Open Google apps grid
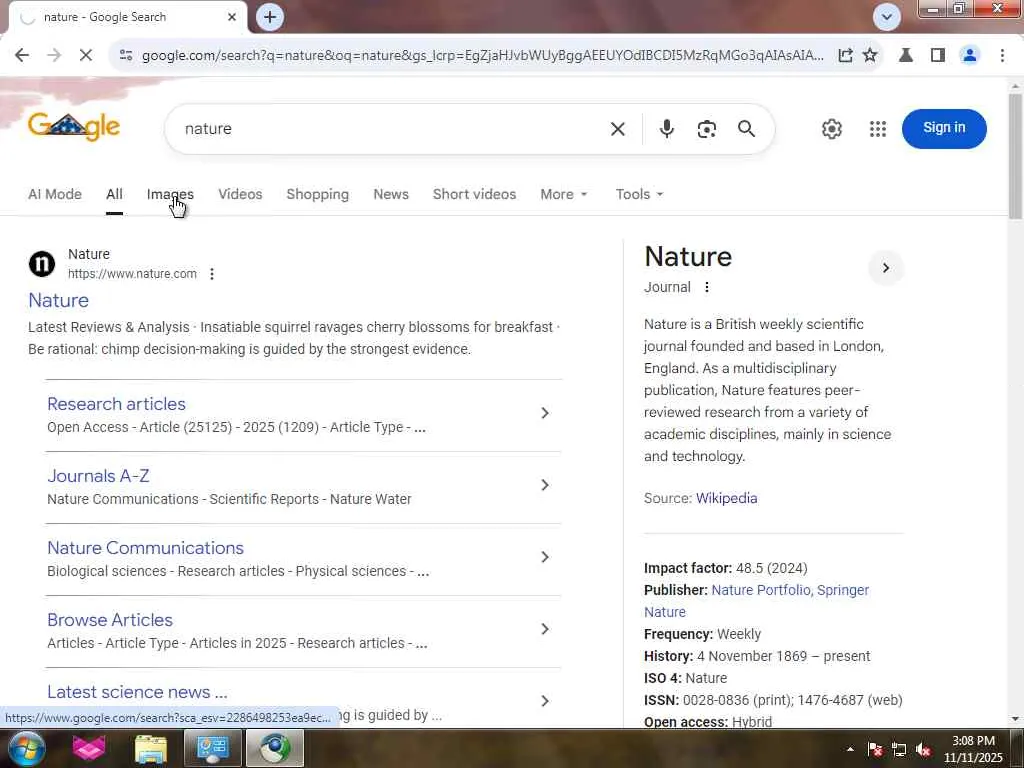Screen dimensions: 1024x768 click(x=878, y=129)
